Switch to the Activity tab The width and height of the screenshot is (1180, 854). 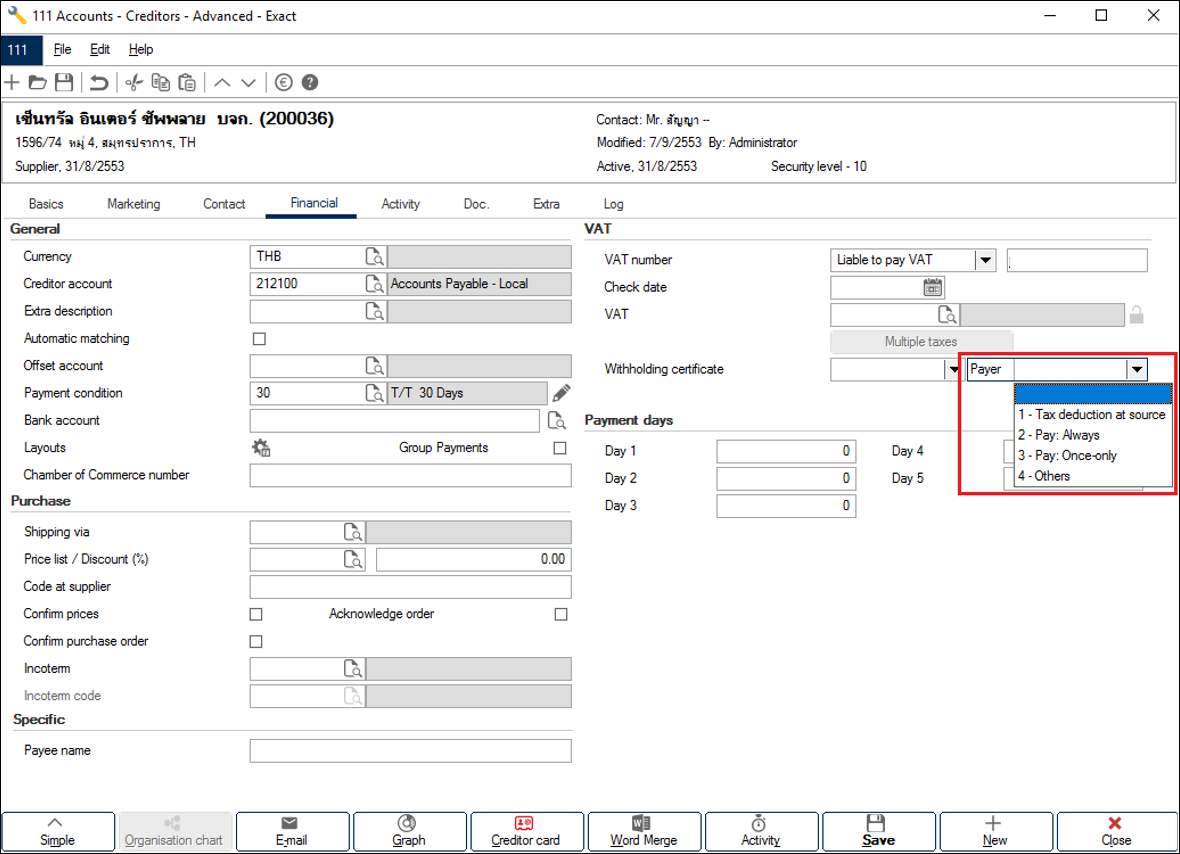tap(400, 204)
